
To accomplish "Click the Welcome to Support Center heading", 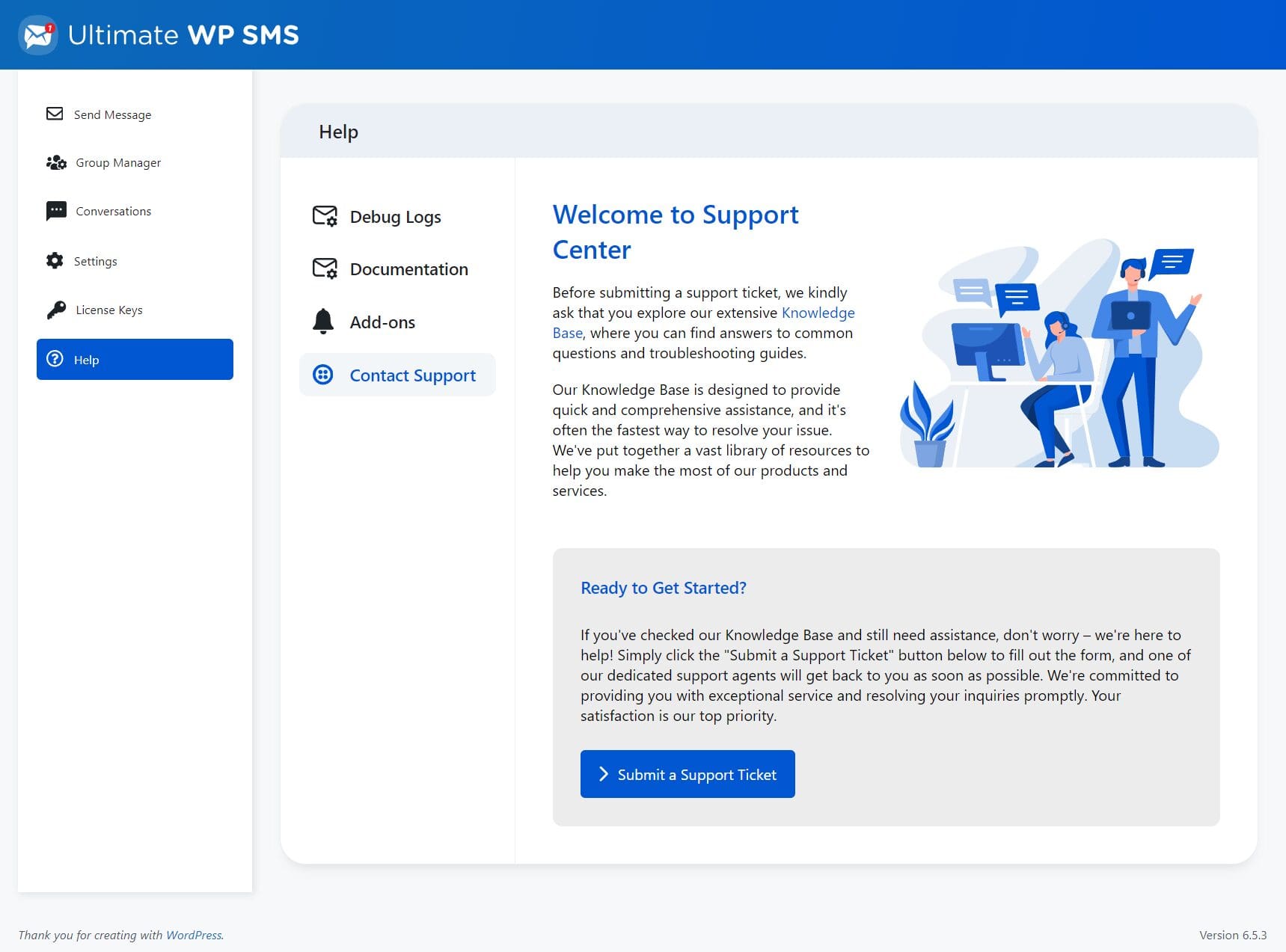I will 676,232.
